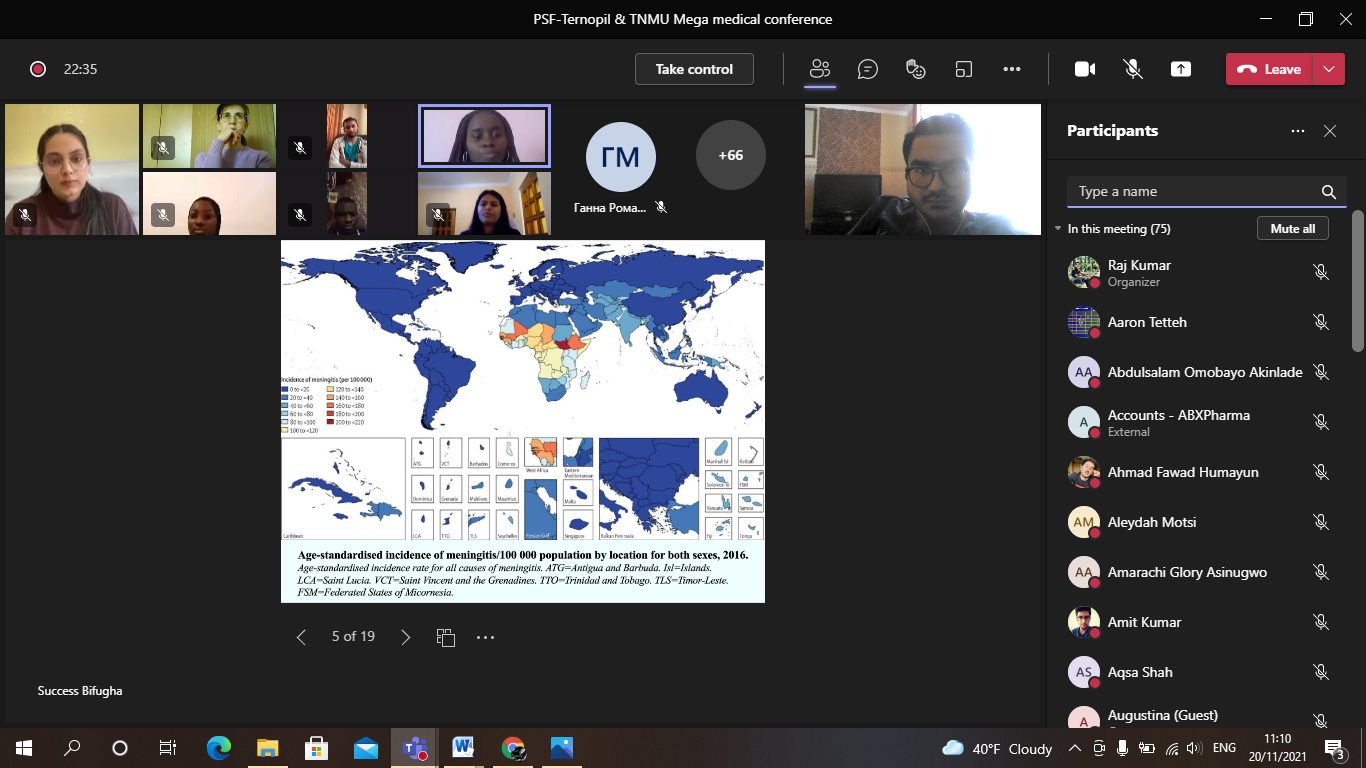Open the dropdown arrow beside Leave
Image resolution: width=1366 pixels, height=768 pixels.
(x=1329, y=69)
